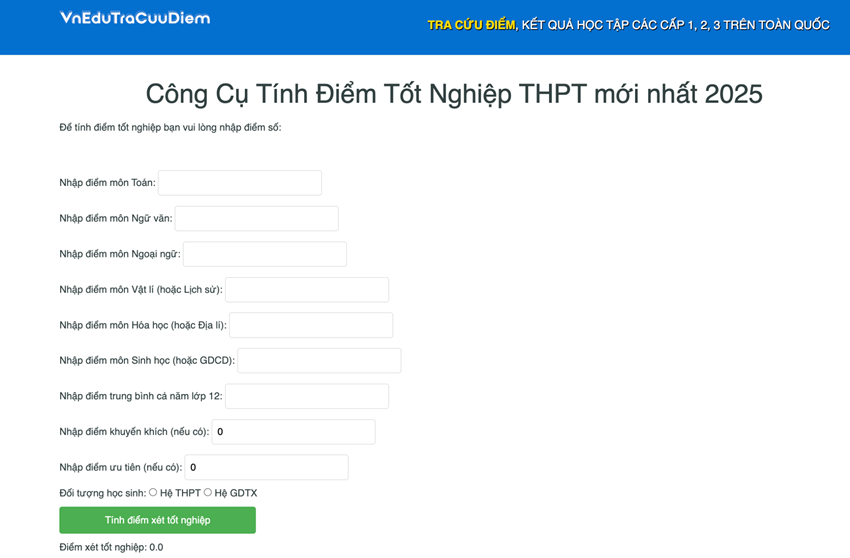Focus the Hóa học (hoặc Địa lí) input
Viewport: 850px width, 558px height.
pos(311,325)
